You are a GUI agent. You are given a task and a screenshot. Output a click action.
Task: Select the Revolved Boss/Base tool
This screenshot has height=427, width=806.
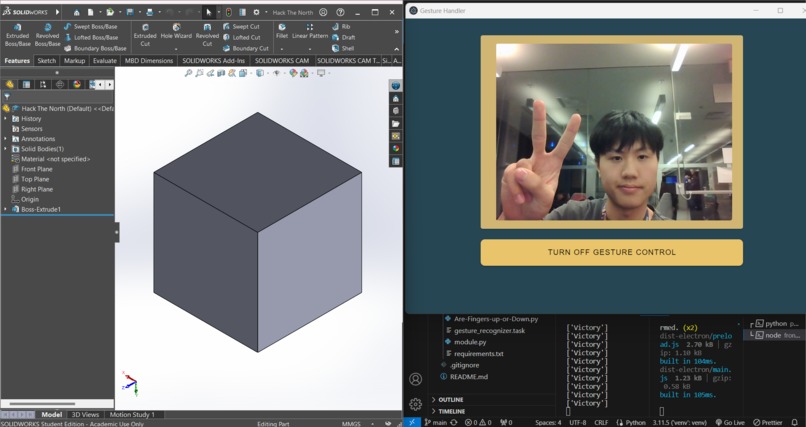[47, 35]
